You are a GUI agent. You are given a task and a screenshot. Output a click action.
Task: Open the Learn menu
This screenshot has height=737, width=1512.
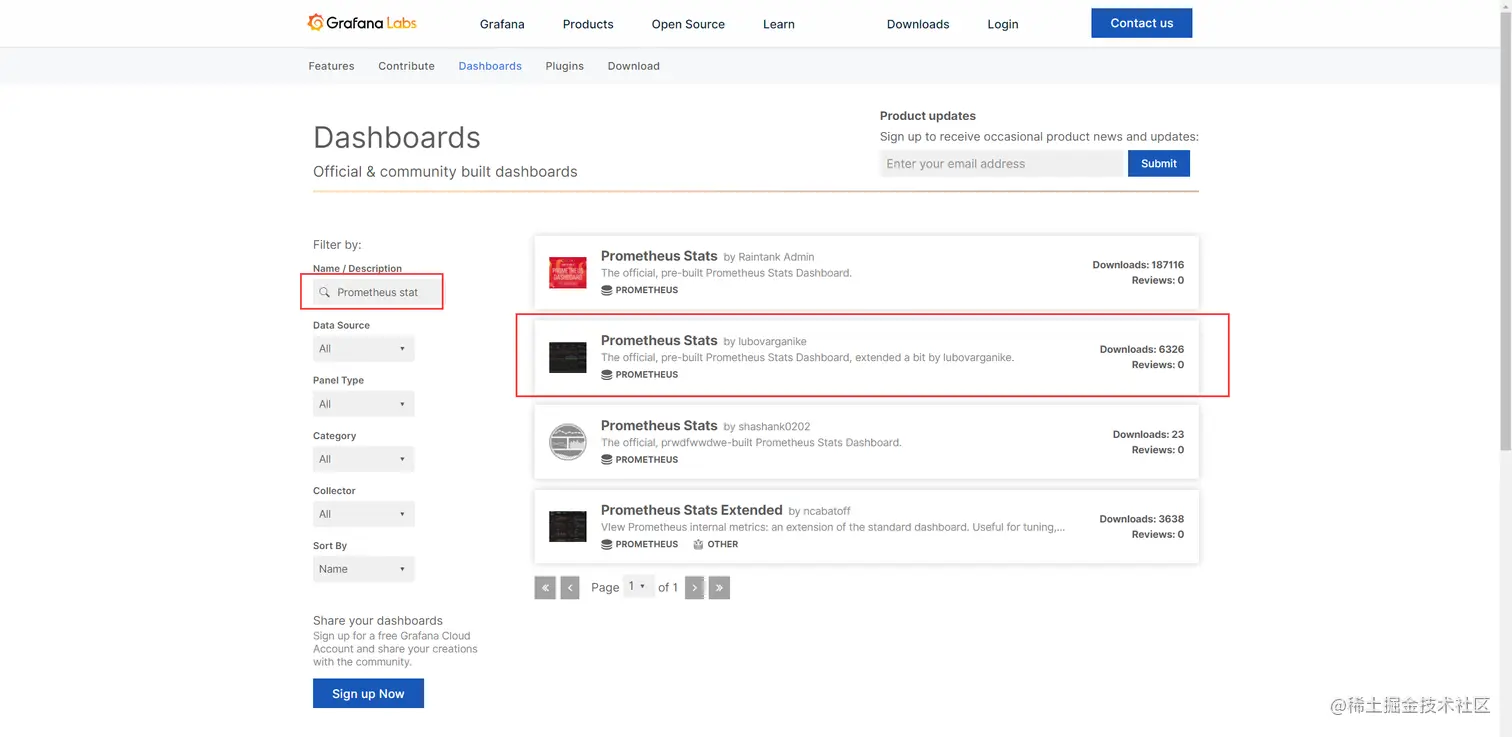[779, 24]
